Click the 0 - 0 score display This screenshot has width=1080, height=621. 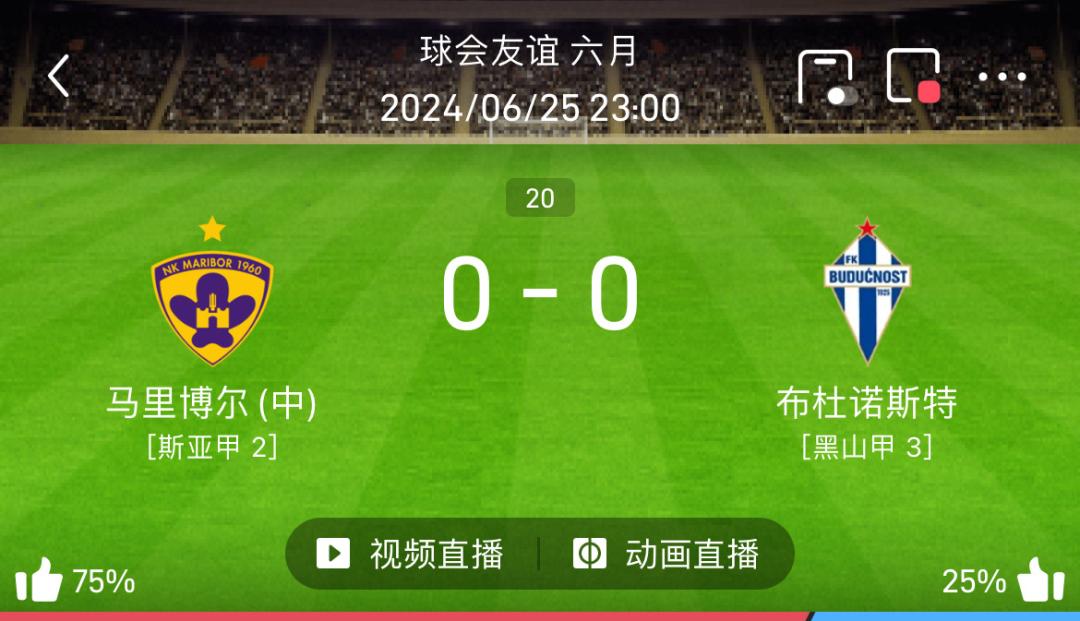pyautogui.click(x=540, y=293)
